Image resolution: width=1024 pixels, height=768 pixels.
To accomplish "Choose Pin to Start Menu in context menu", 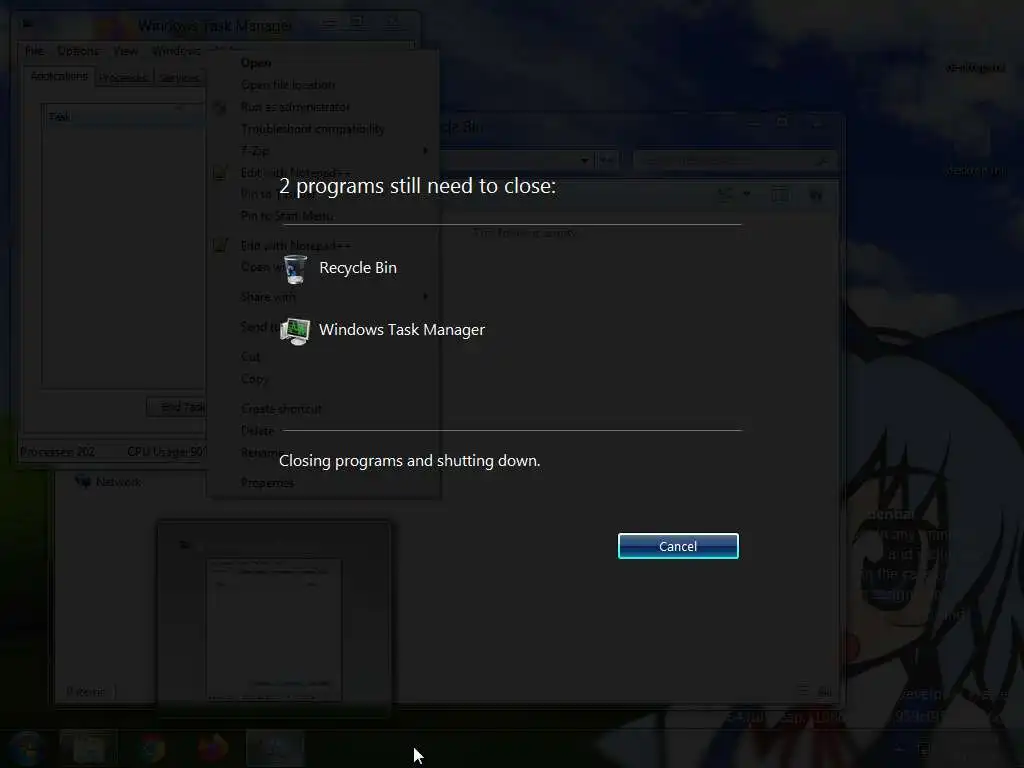I will (x=287, y=216).
